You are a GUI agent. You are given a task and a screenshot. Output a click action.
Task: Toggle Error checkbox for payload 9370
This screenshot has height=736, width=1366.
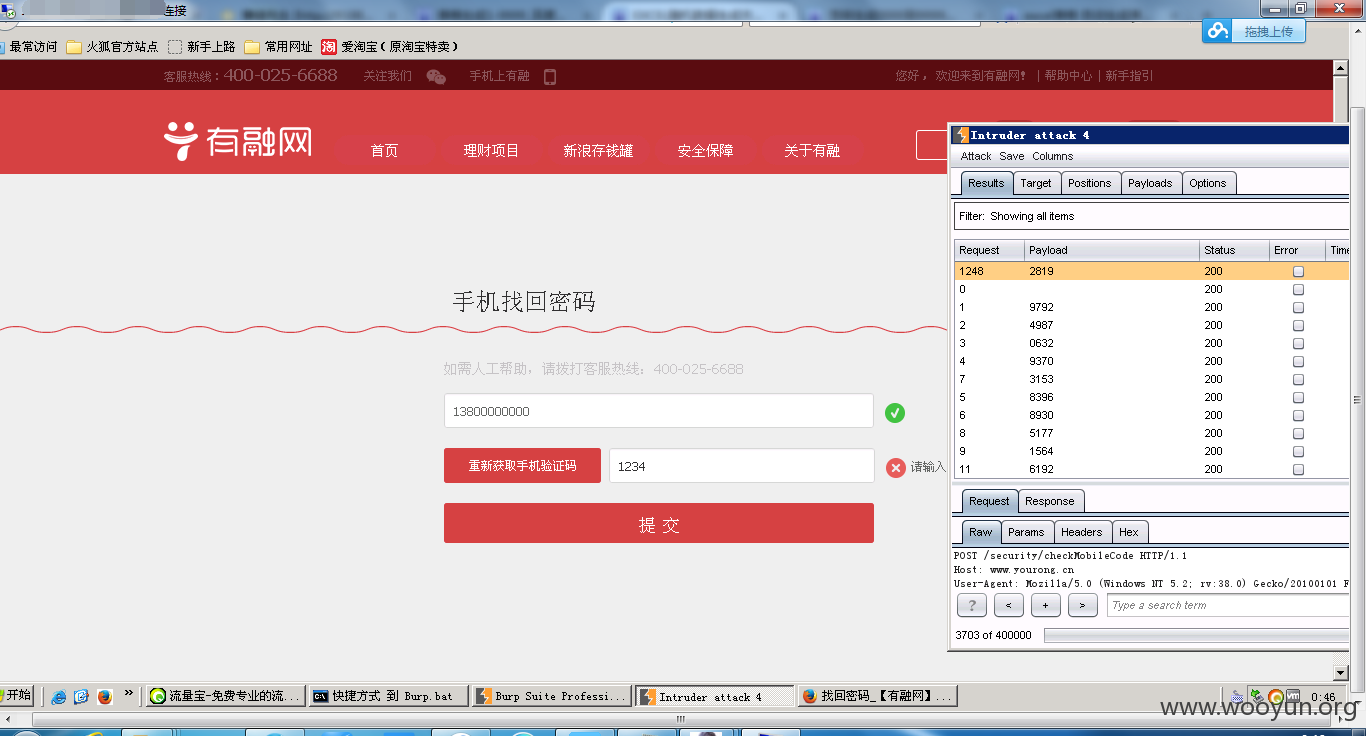[x=1298, y=361]
